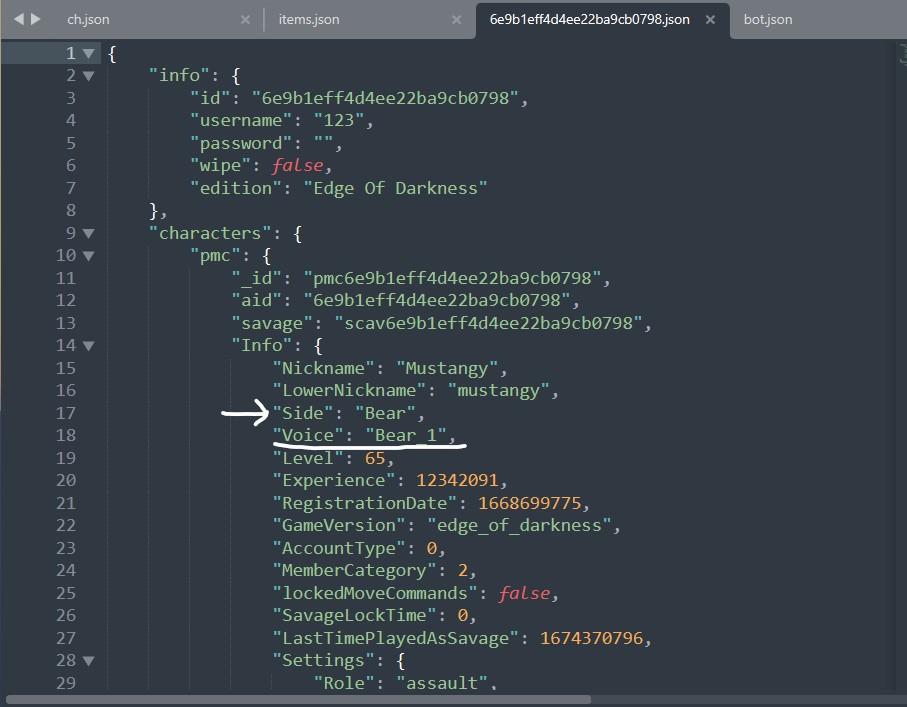Close the ch.json tab

(x=245, y=20)
